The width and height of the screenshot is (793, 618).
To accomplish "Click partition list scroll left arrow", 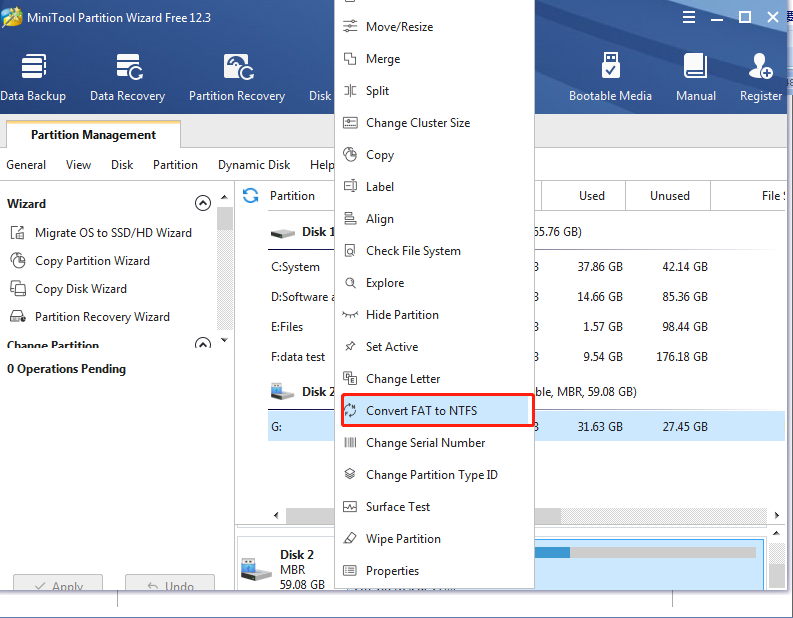I will click(x=276, y=515).
